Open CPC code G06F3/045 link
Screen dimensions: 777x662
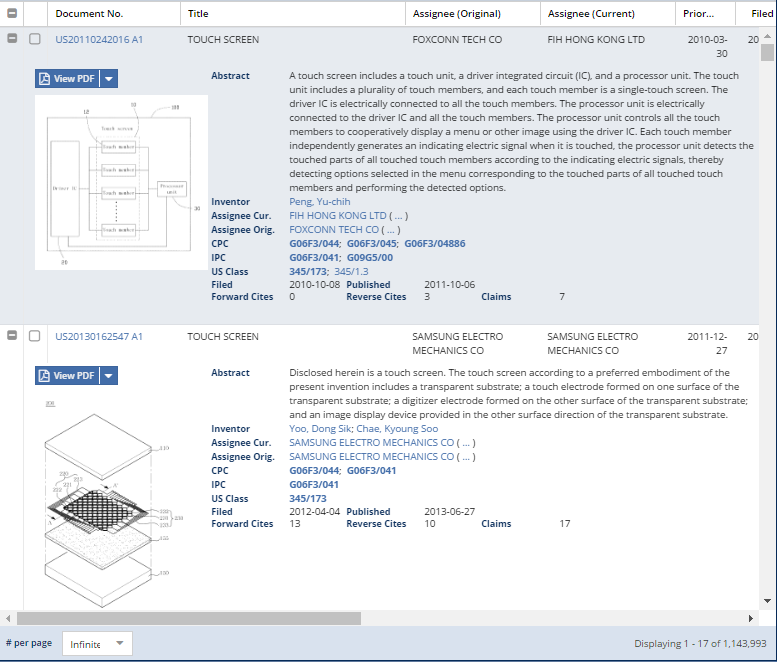coord(372,243)
